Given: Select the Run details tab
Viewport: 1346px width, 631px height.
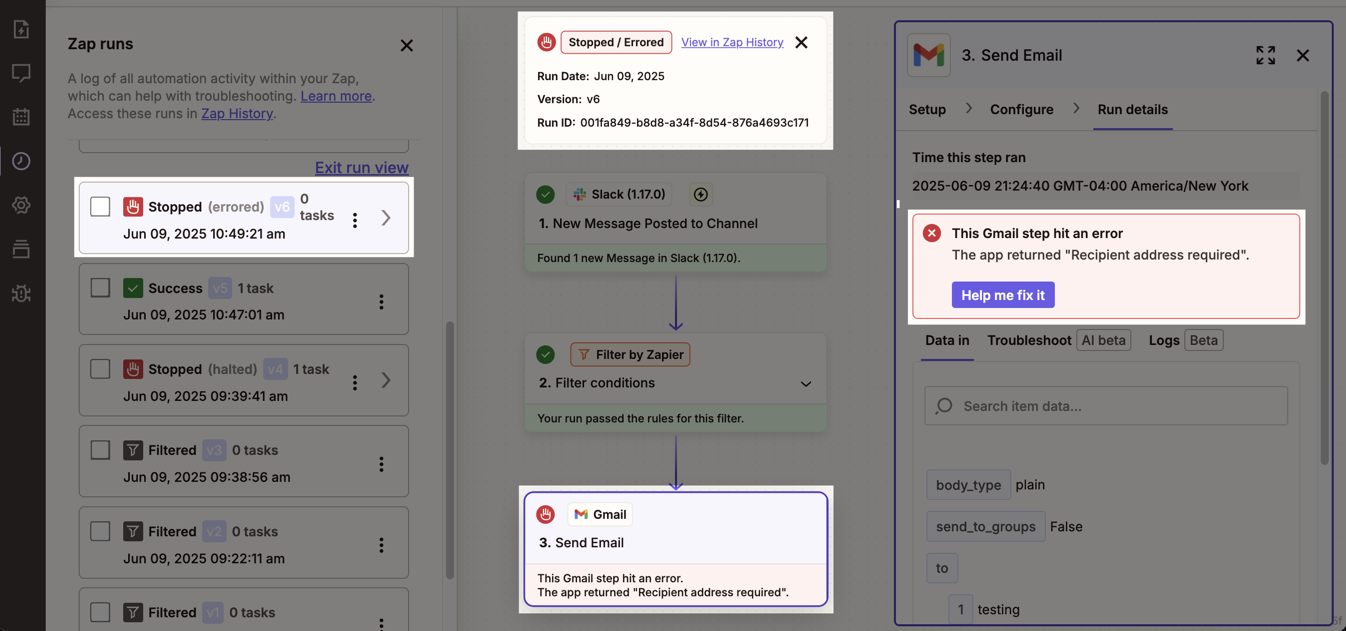Looking at the screenshot, I should [1133, 109].
